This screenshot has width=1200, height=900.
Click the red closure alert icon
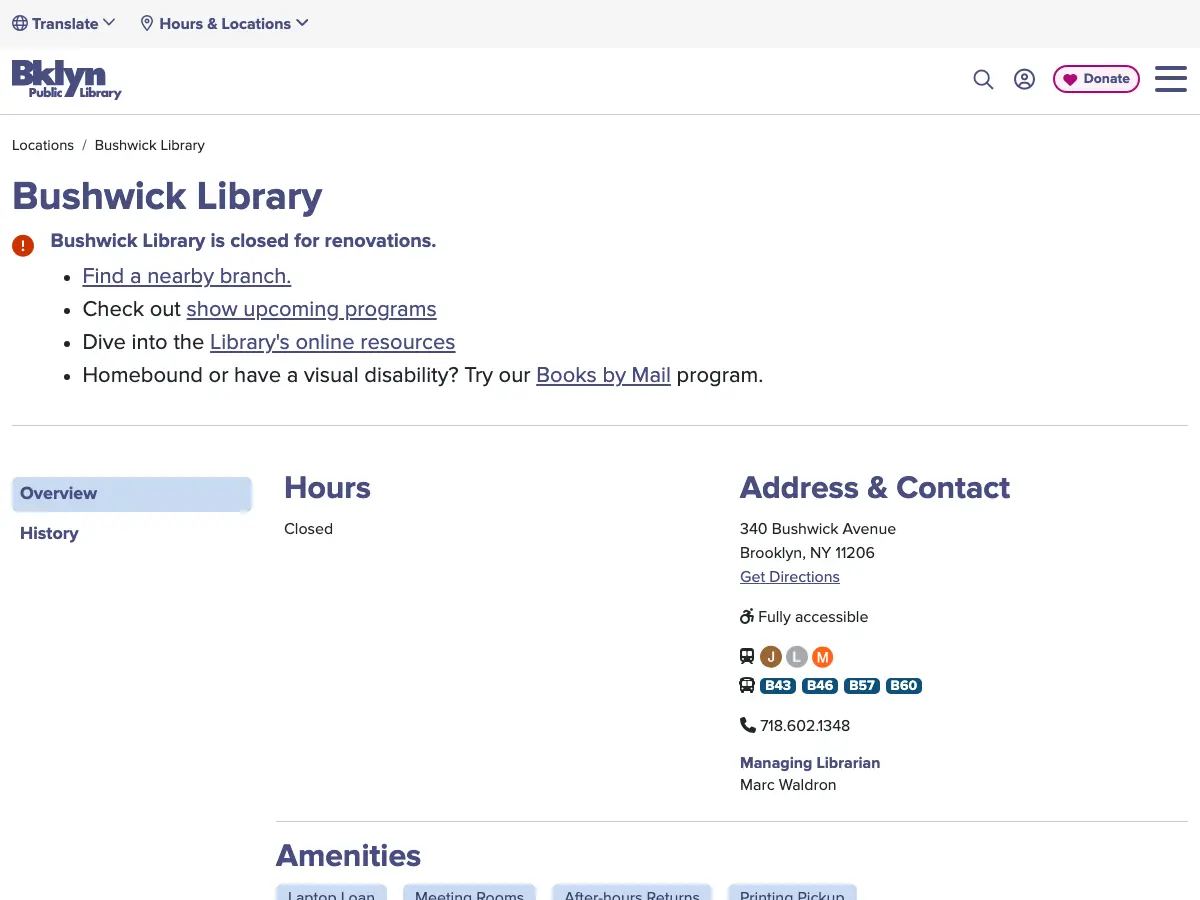point(23,245)
